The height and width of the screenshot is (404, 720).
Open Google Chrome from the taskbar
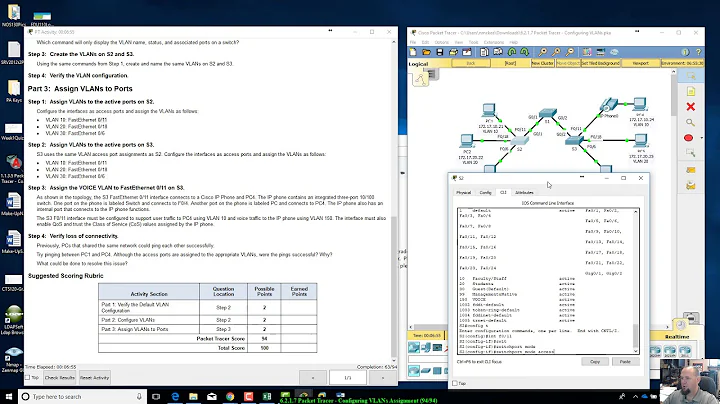tap(230, 396)
